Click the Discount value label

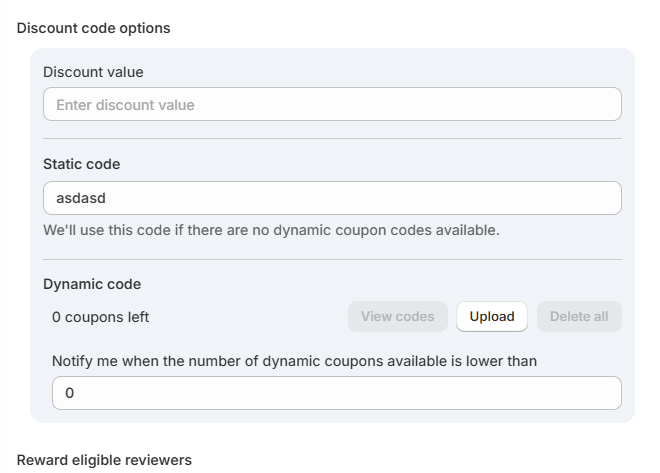[93, 72]
